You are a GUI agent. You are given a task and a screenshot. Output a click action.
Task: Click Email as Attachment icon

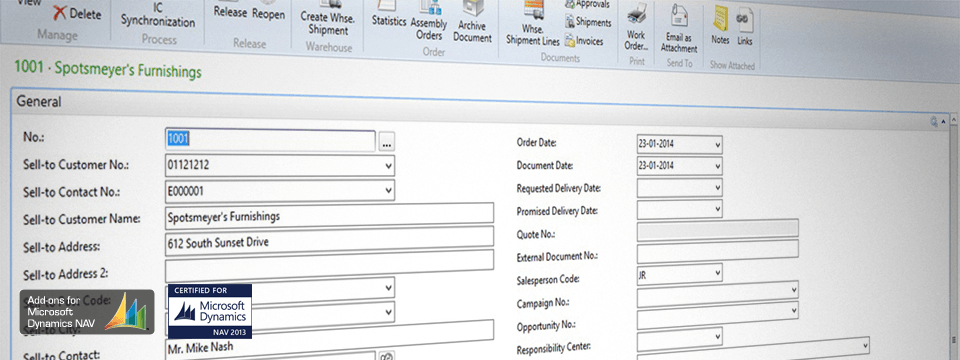(x=679, y=28)
